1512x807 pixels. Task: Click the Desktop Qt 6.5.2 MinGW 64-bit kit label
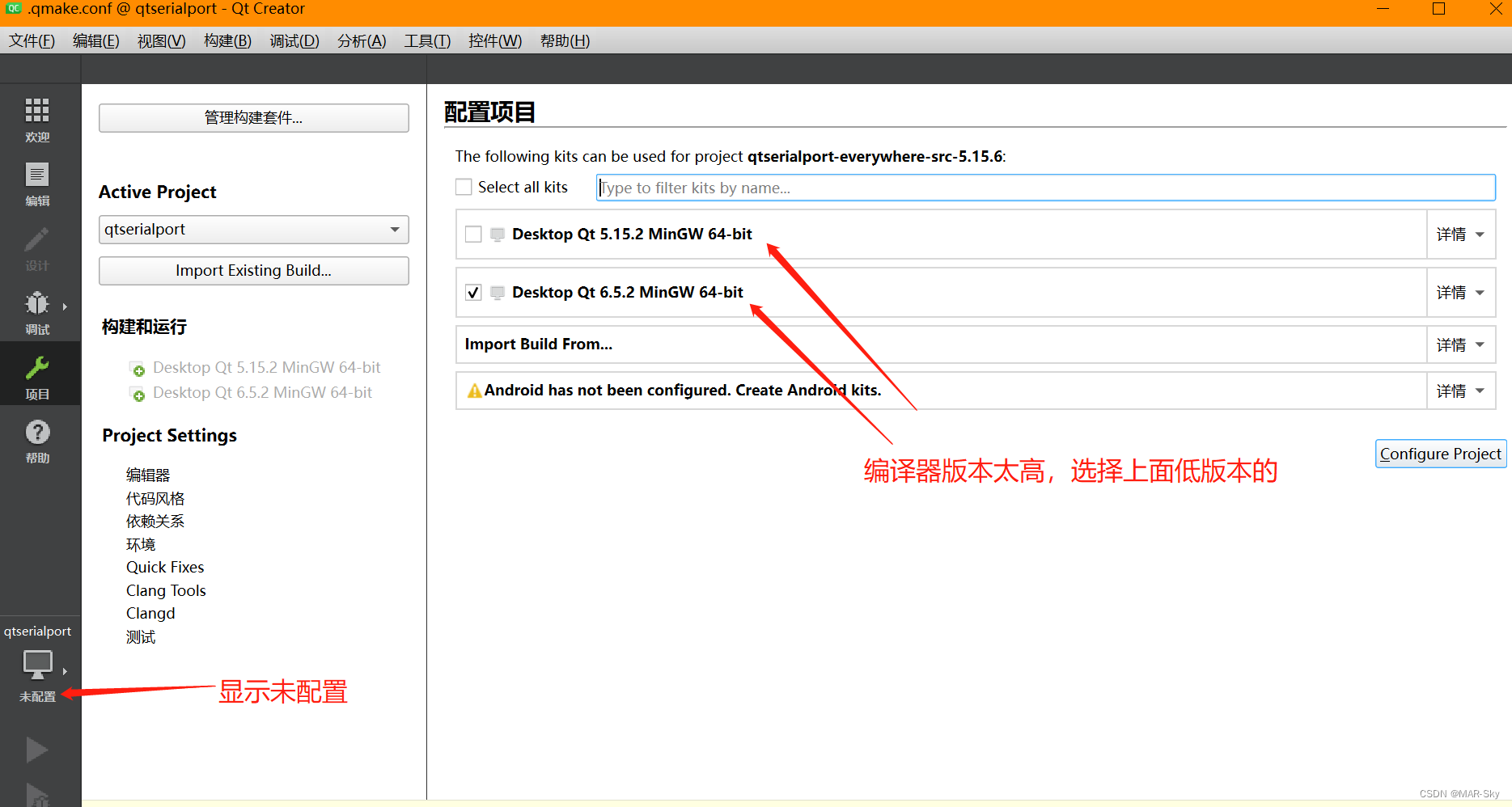click(x=627, y=292)
